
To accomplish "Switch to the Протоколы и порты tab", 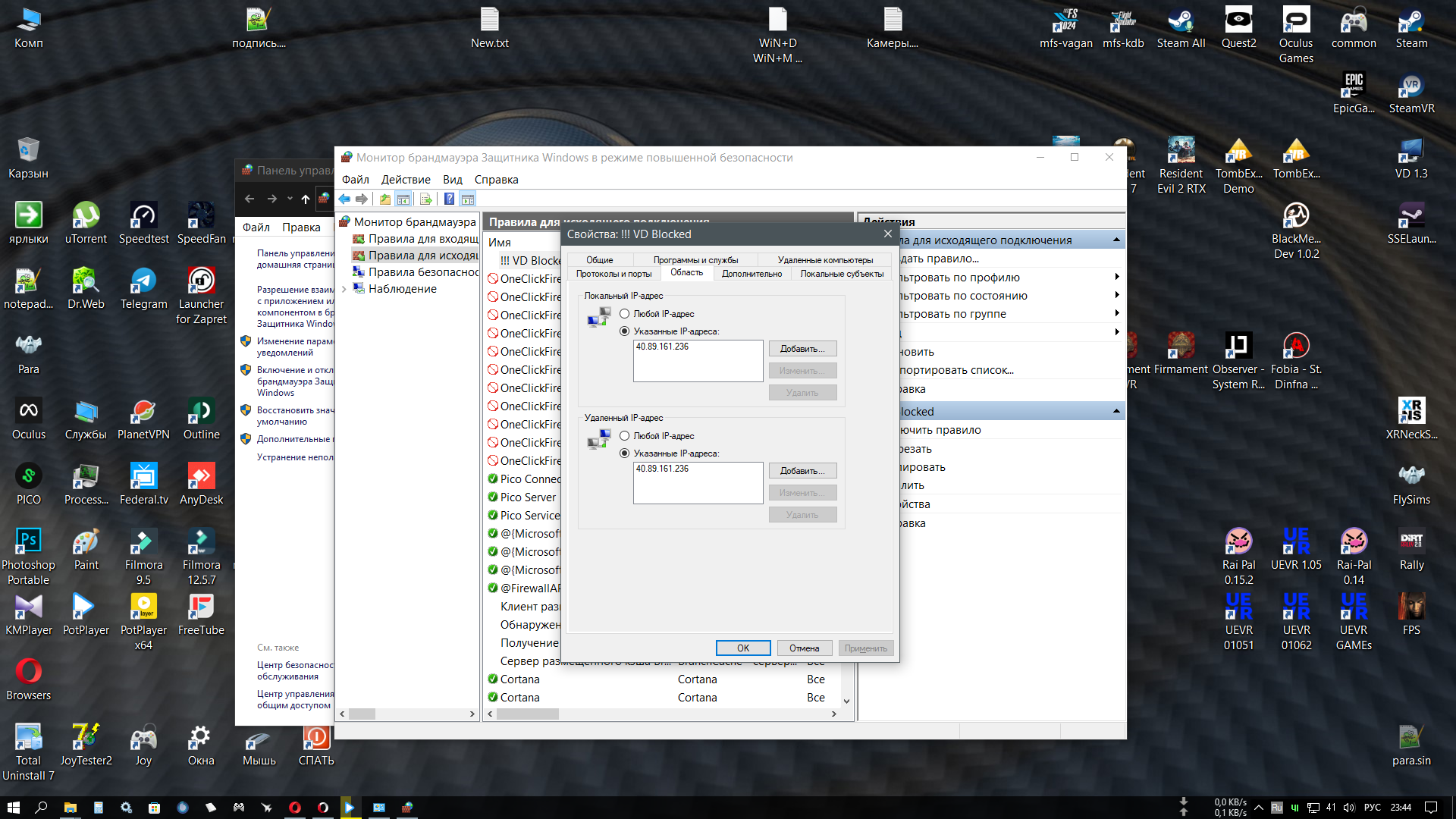I will pos(613,274).
